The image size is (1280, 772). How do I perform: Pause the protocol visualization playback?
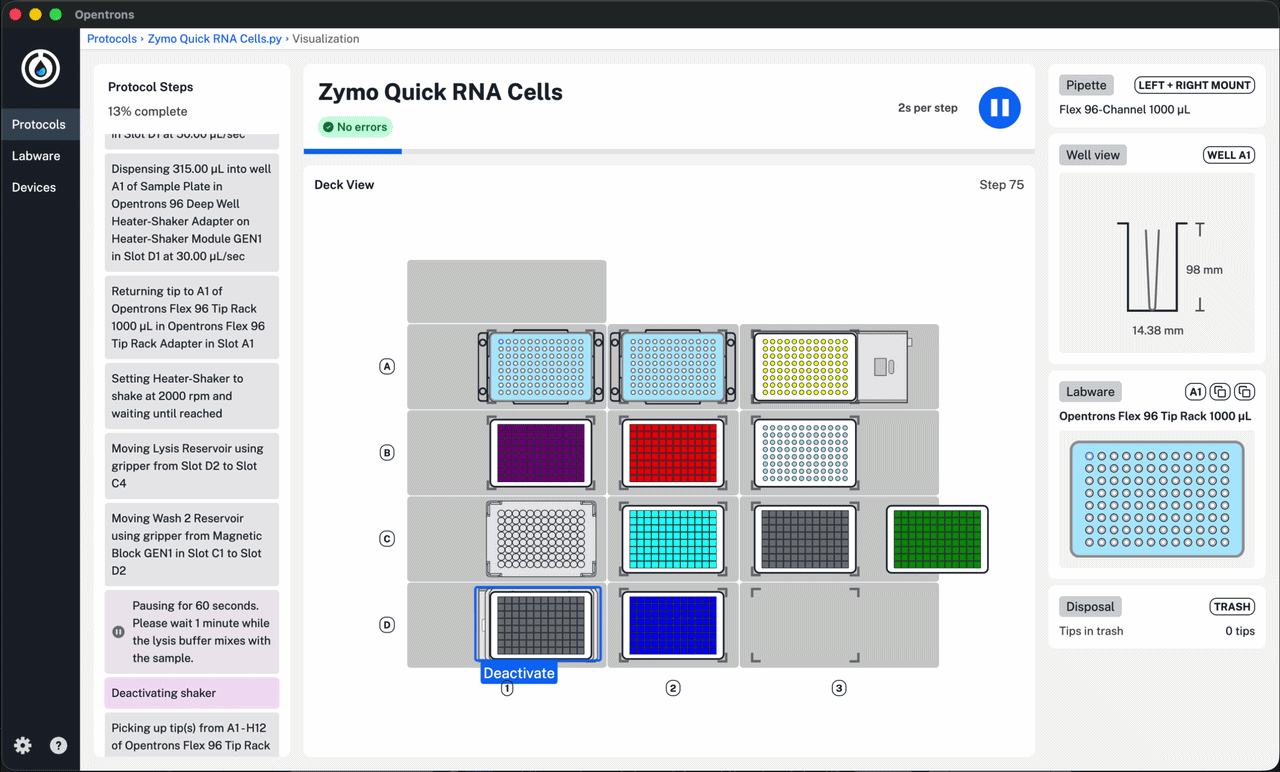point(999,108)
